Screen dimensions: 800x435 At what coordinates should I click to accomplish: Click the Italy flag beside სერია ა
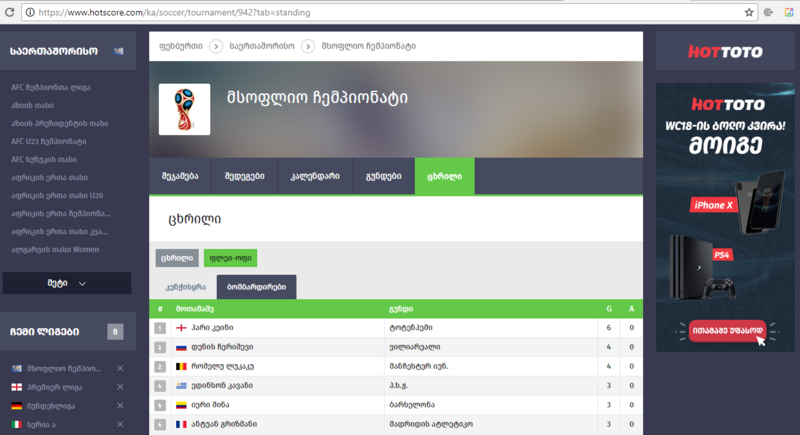(17, 424)
